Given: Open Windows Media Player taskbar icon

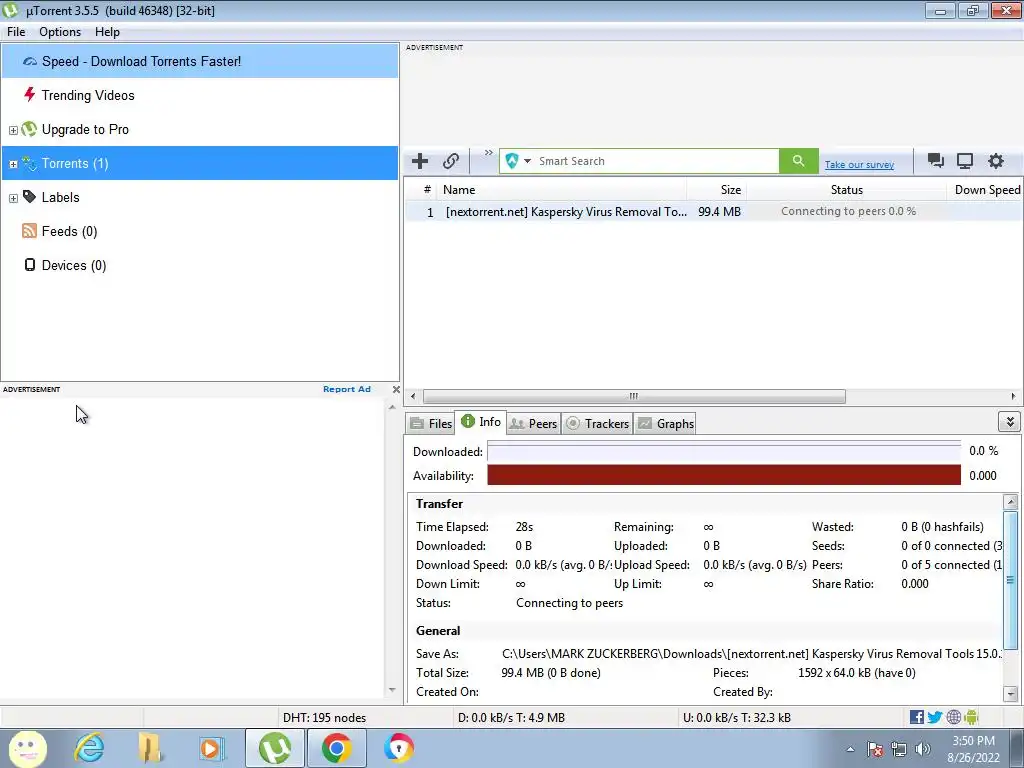Looking at the screenshot, I should [x=212, y=748].
